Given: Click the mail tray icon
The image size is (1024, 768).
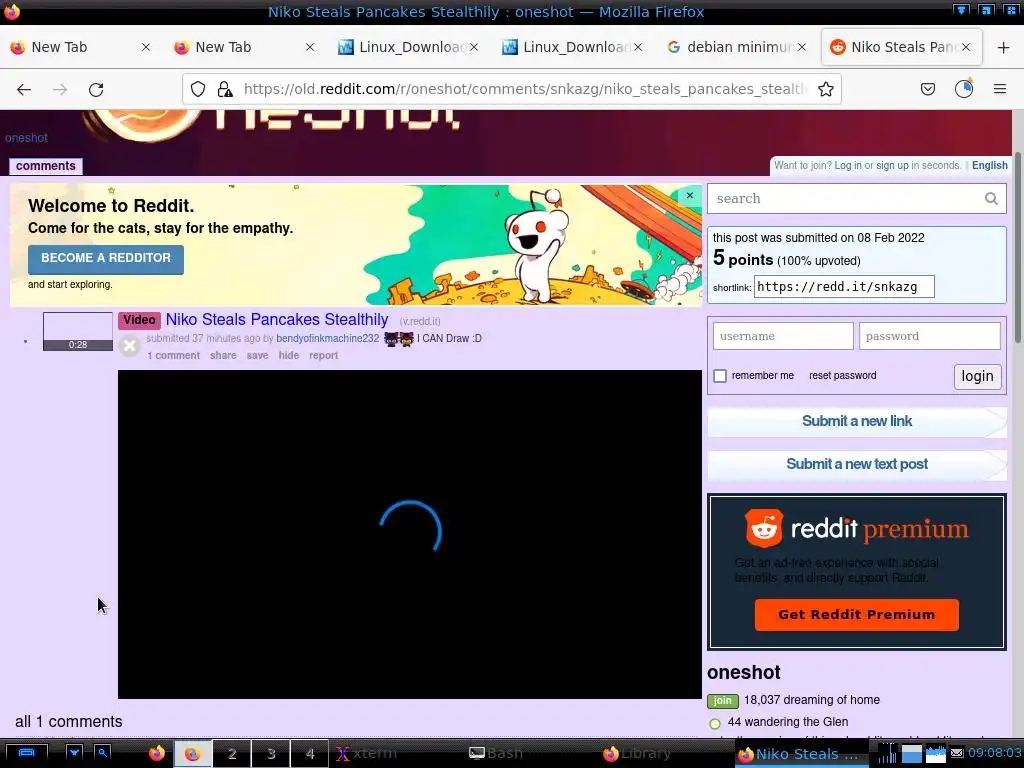Looking at the screenshot, I should coord(957,754).
